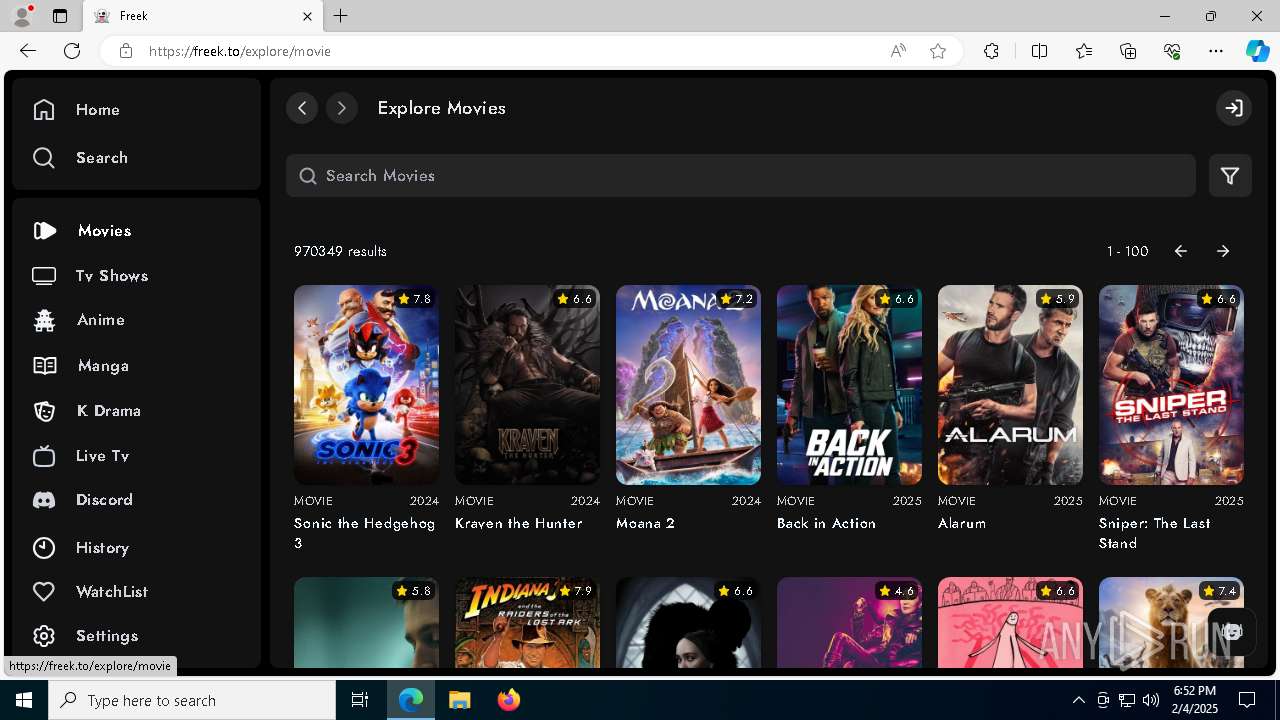This screenshot has width=1280, height=720.
Task: Click the Freek tab title
Action: click(133, 16)
